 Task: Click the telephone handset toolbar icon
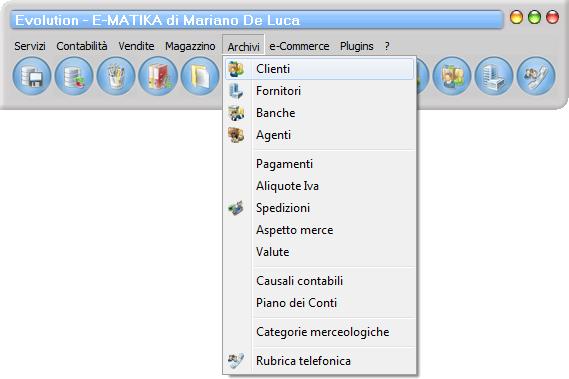536,76
